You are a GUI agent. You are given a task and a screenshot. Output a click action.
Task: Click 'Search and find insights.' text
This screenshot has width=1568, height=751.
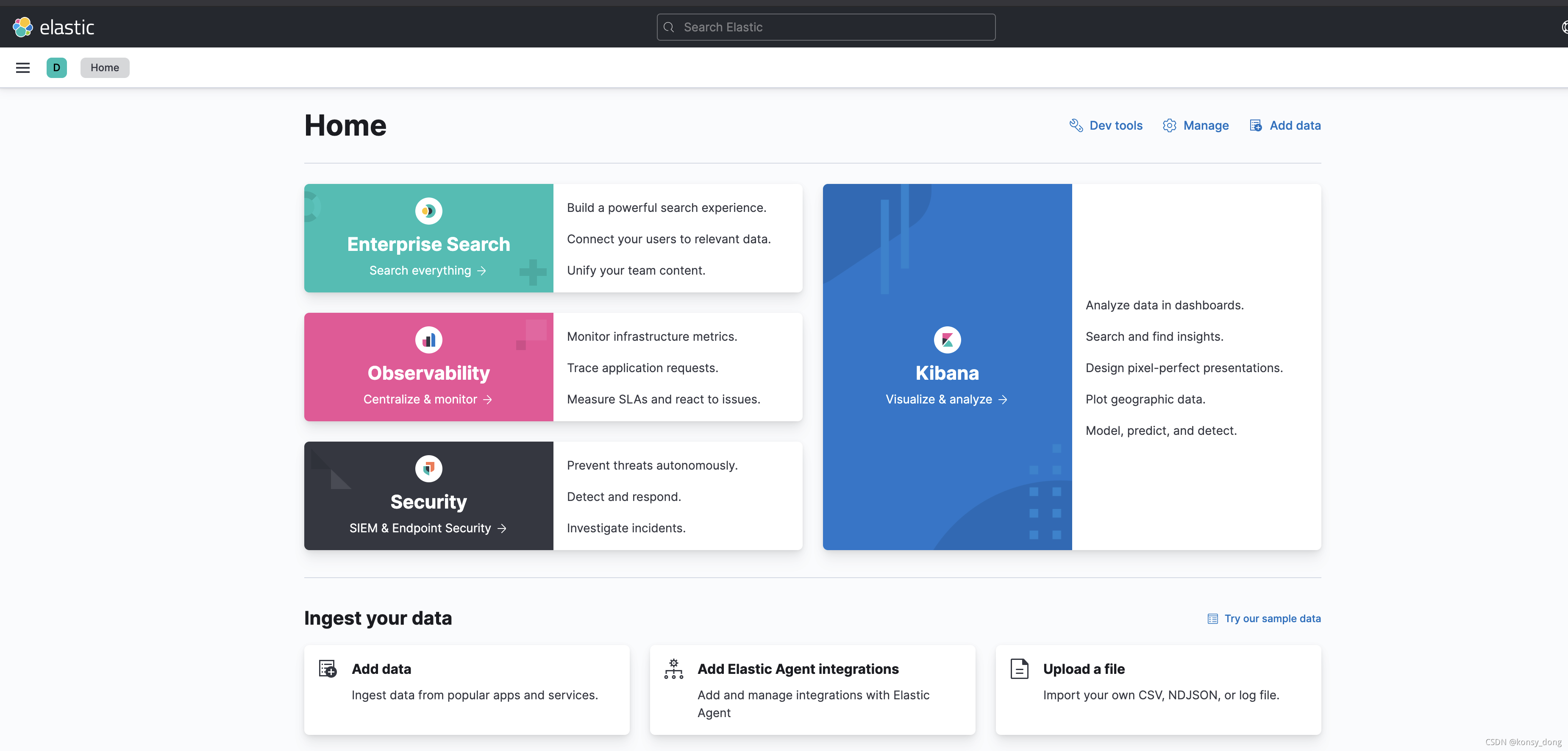click(1154, 337)
